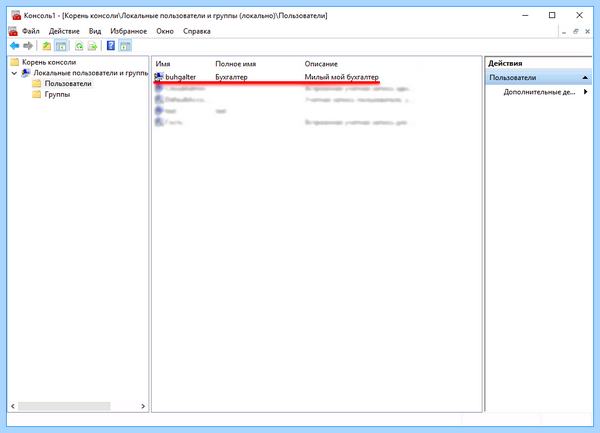
Task: Click the Консоль1 title bar app icon
Action: click(x=16, y=16)
